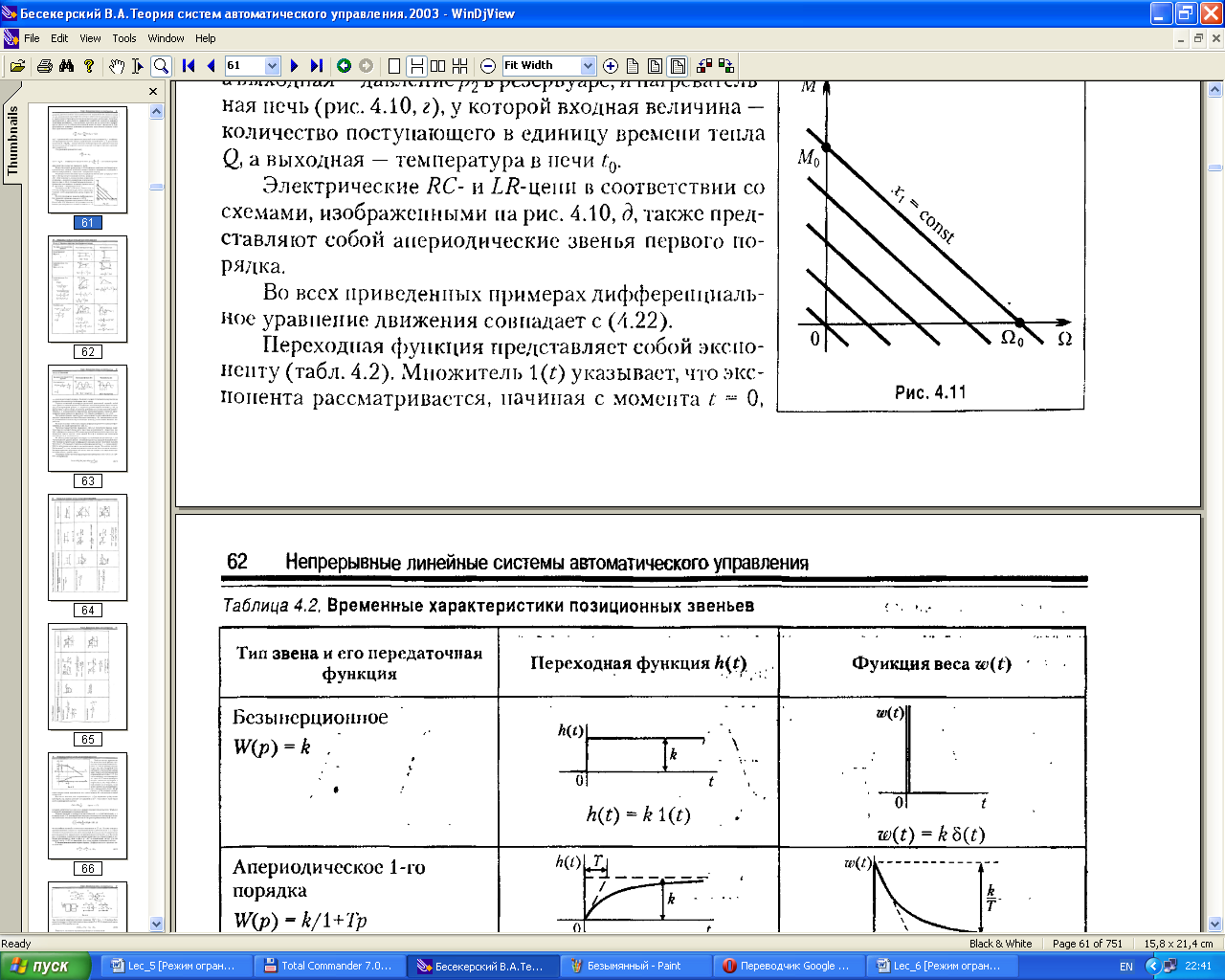Viewport: 1225px width, 980px height.
Task: Switch to facing pages layout
Action: [x=438, y=66]
